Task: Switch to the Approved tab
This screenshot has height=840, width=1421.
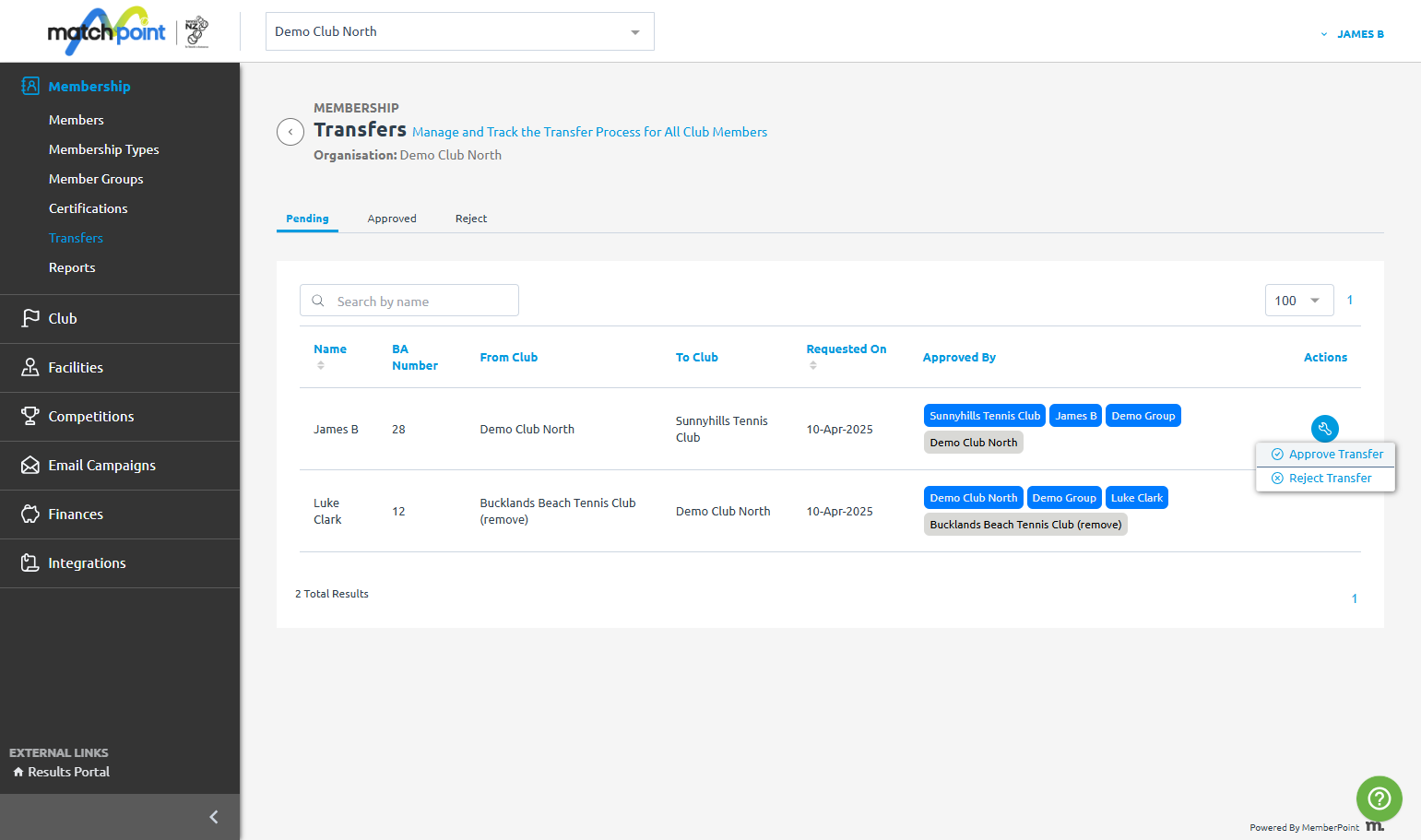Action: 392,219
